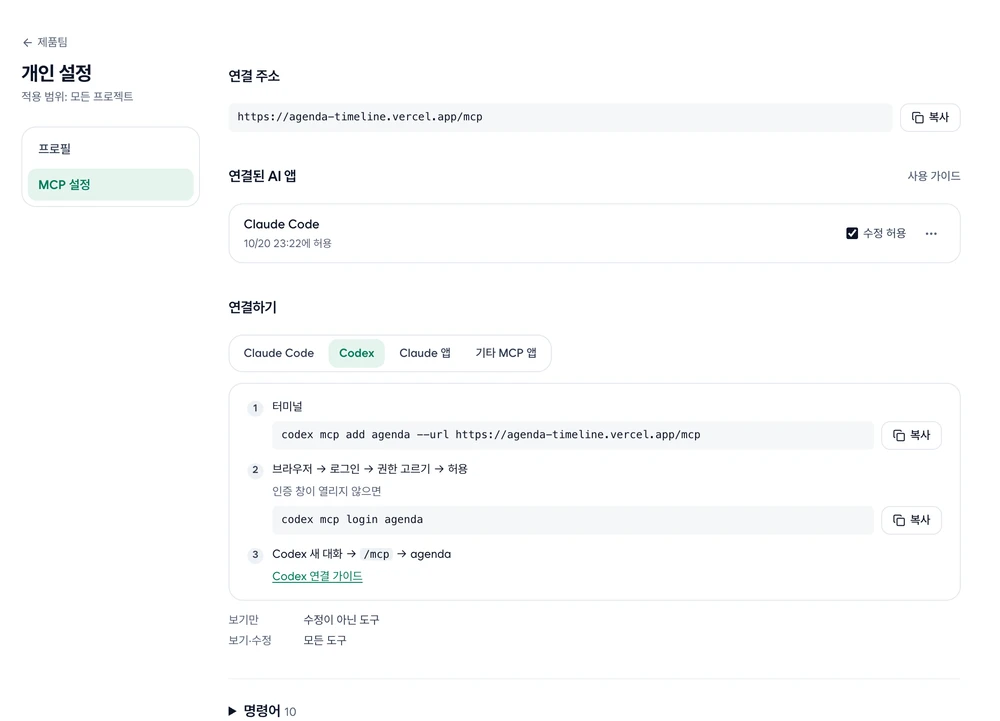
Task: Open the Codex 연결 가이드 link
Action: tap(317, 576)
